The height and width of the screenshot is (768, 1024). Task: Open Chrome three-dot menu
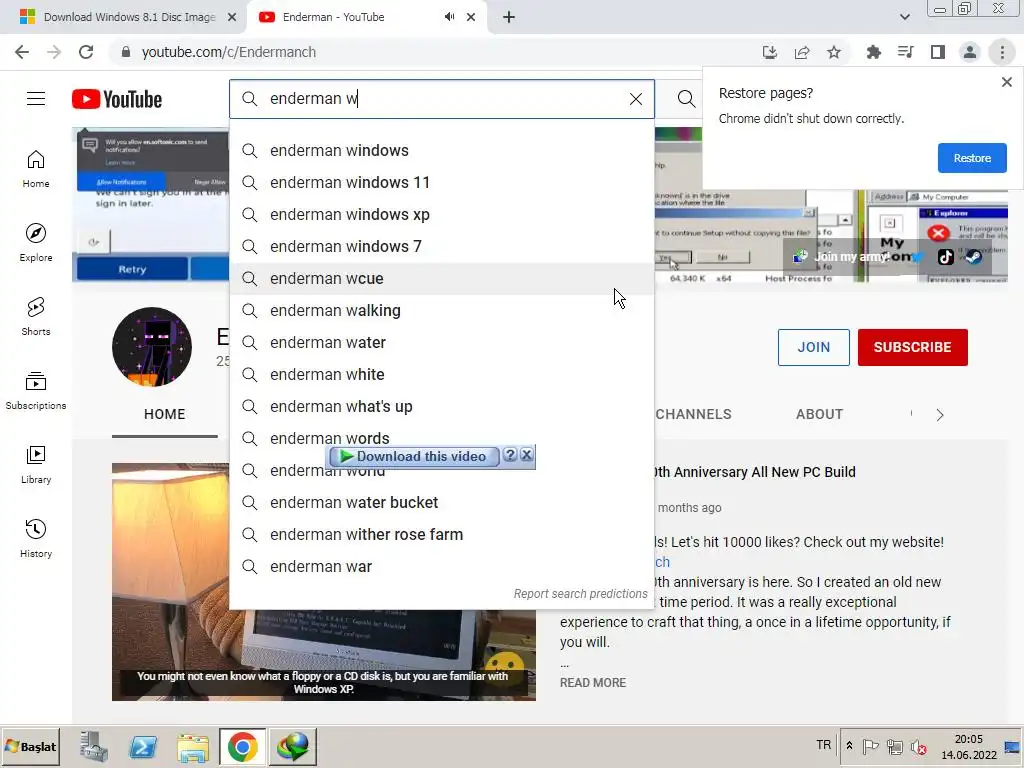1002,52
